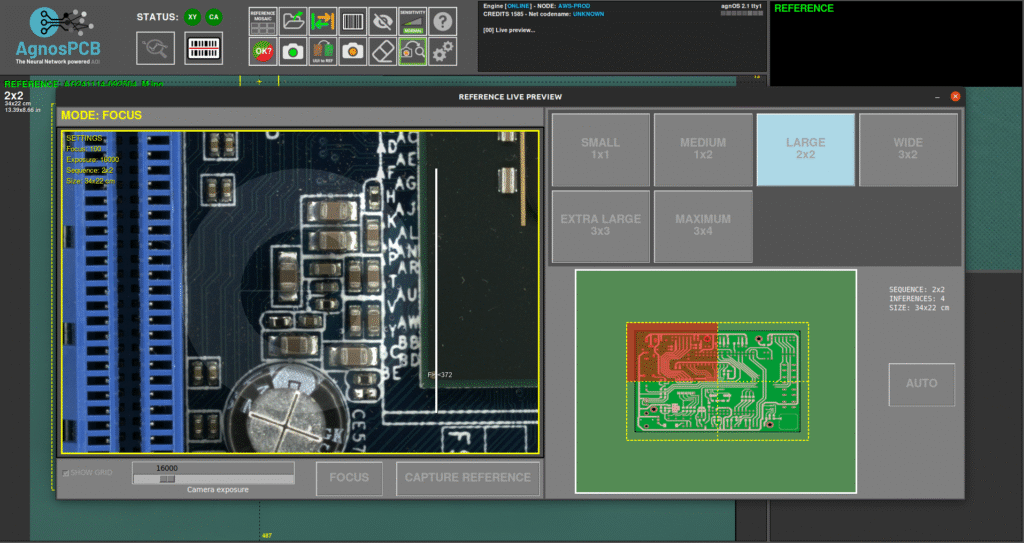
Task: Open the Reference Mosaic tool
Action: coord(263,20)
